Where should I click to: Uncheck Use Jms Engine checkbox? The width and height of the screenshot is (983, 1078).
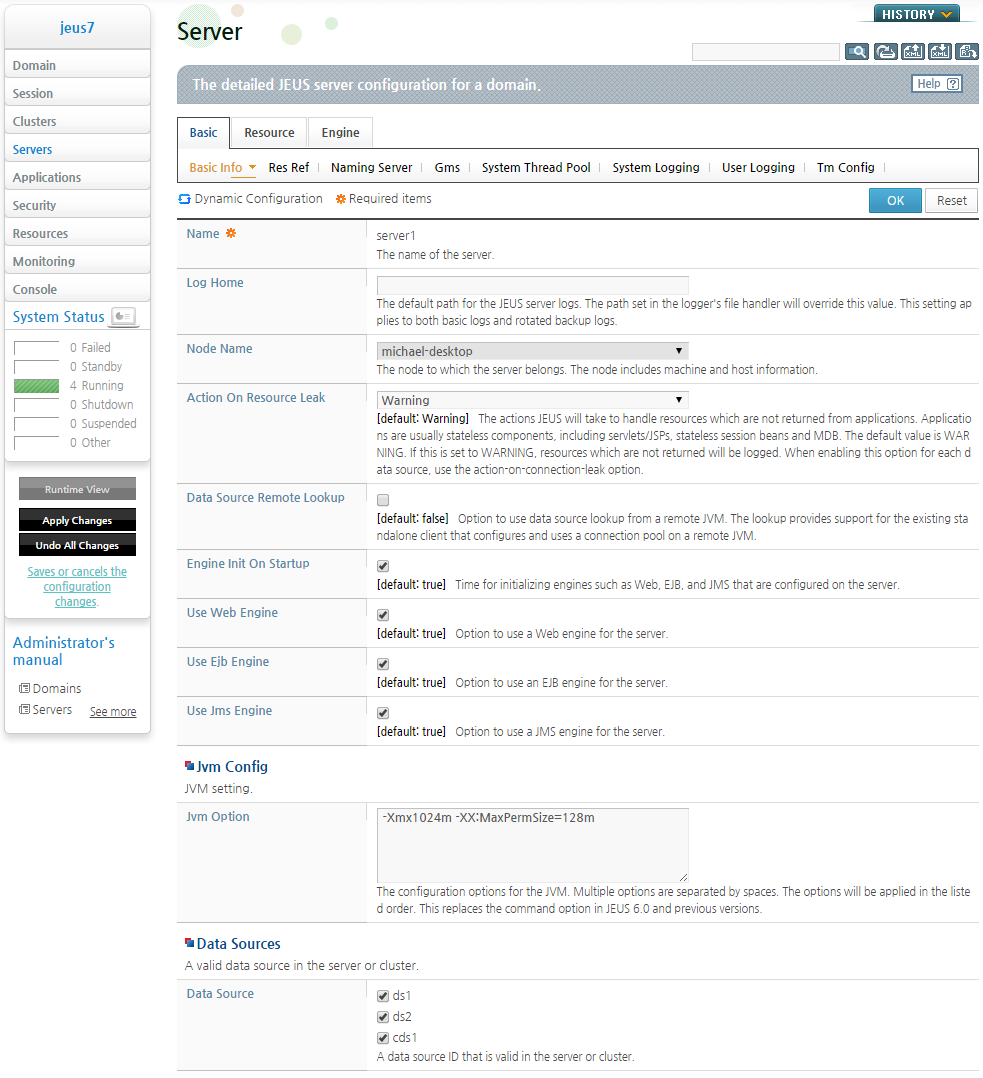pyautogui.click(x=383, y=713)
